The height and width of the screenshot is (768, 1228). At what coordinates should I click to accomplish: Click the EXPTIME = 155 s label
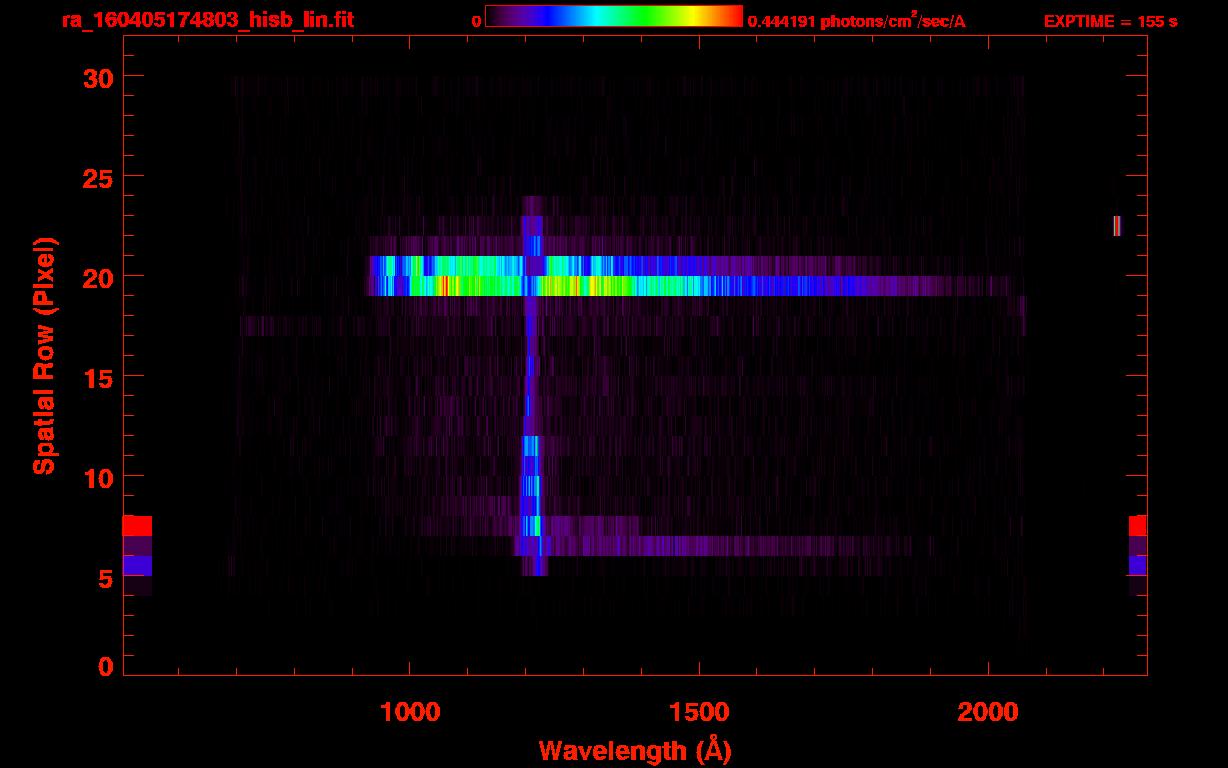click(1111, 21)
